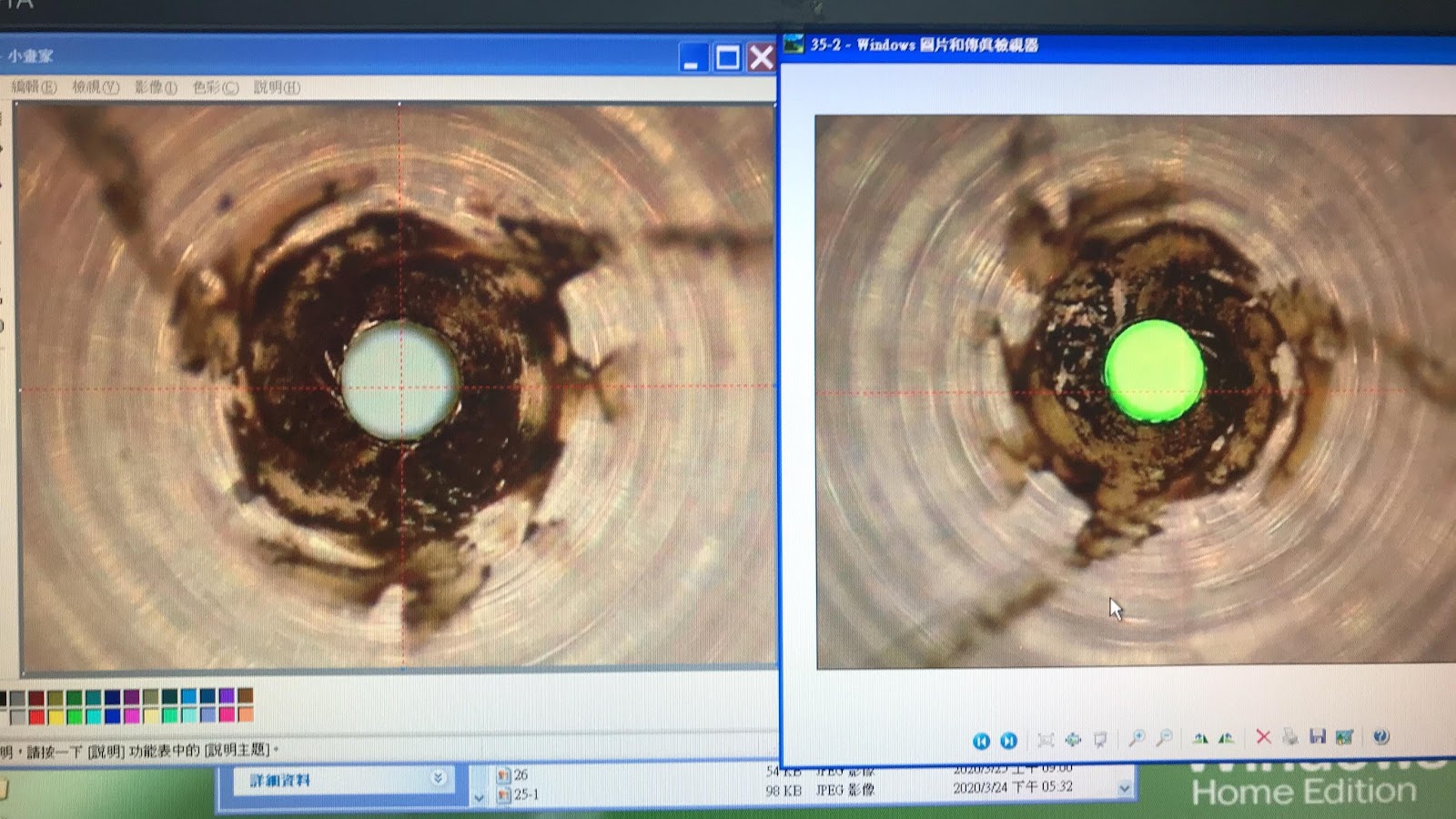Open viewer help question mark icon

(1380, 736)
